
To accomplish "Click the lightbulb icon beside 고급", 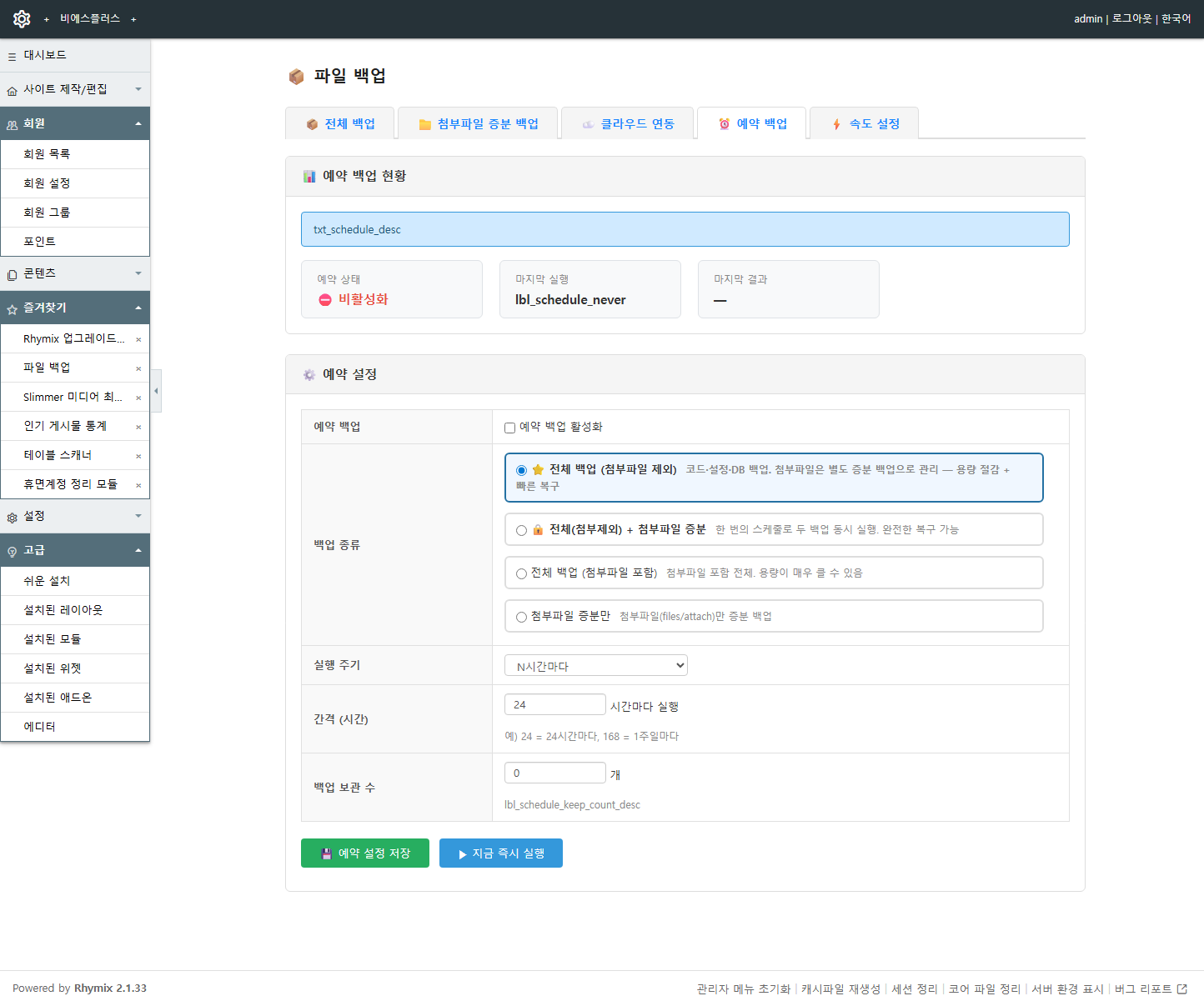I will 12,552.
